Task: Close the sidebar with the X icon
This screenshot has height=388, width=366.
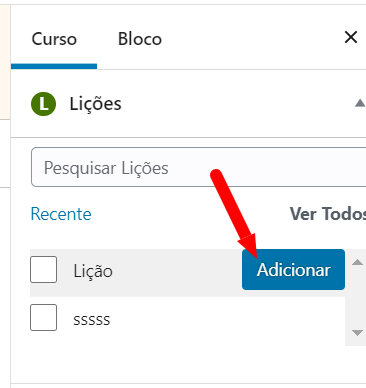Action: [x=351, y=37]
